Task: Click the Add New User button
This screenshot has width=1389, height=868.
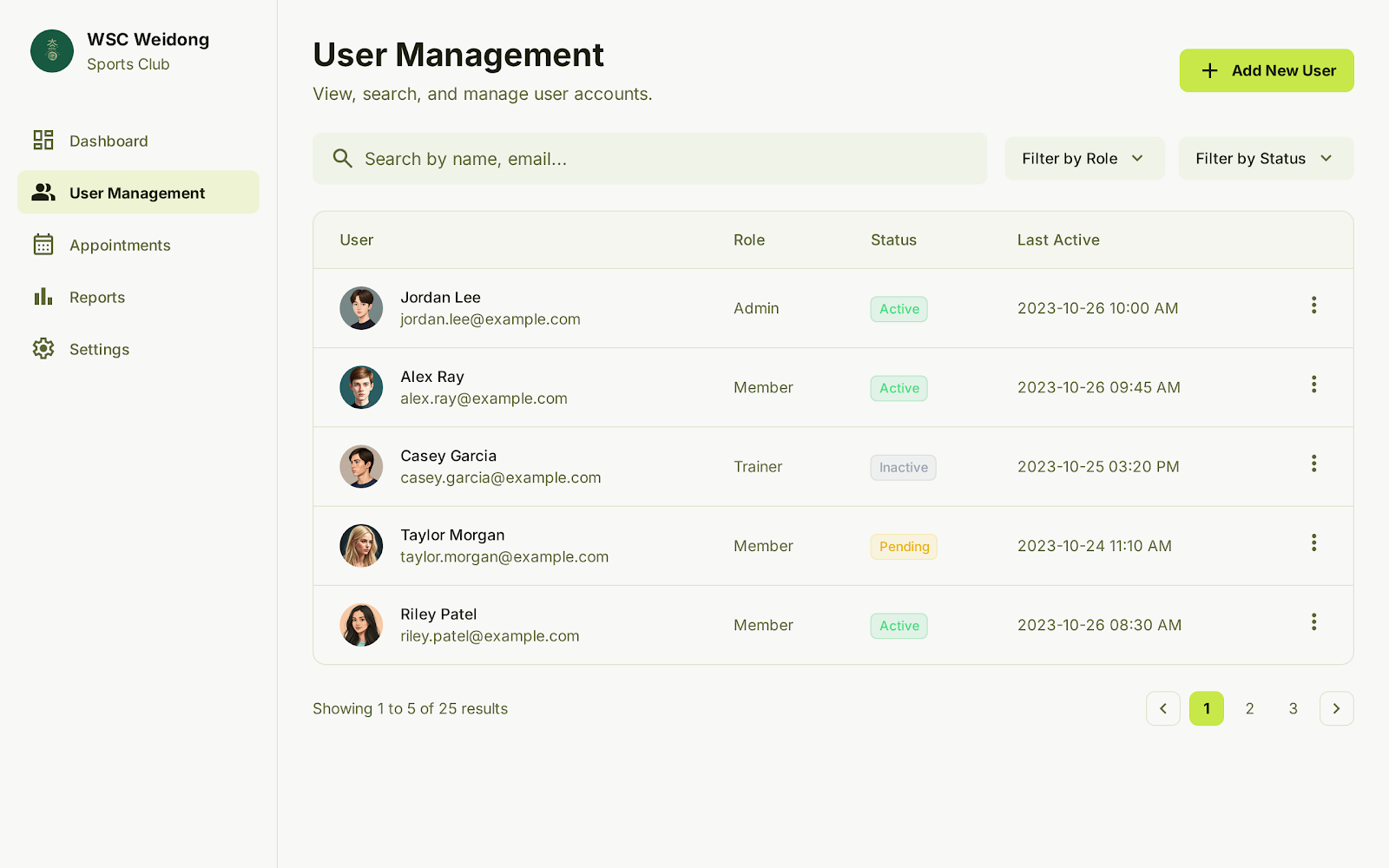Action: pyautogui.click(x=1266, y=70)
